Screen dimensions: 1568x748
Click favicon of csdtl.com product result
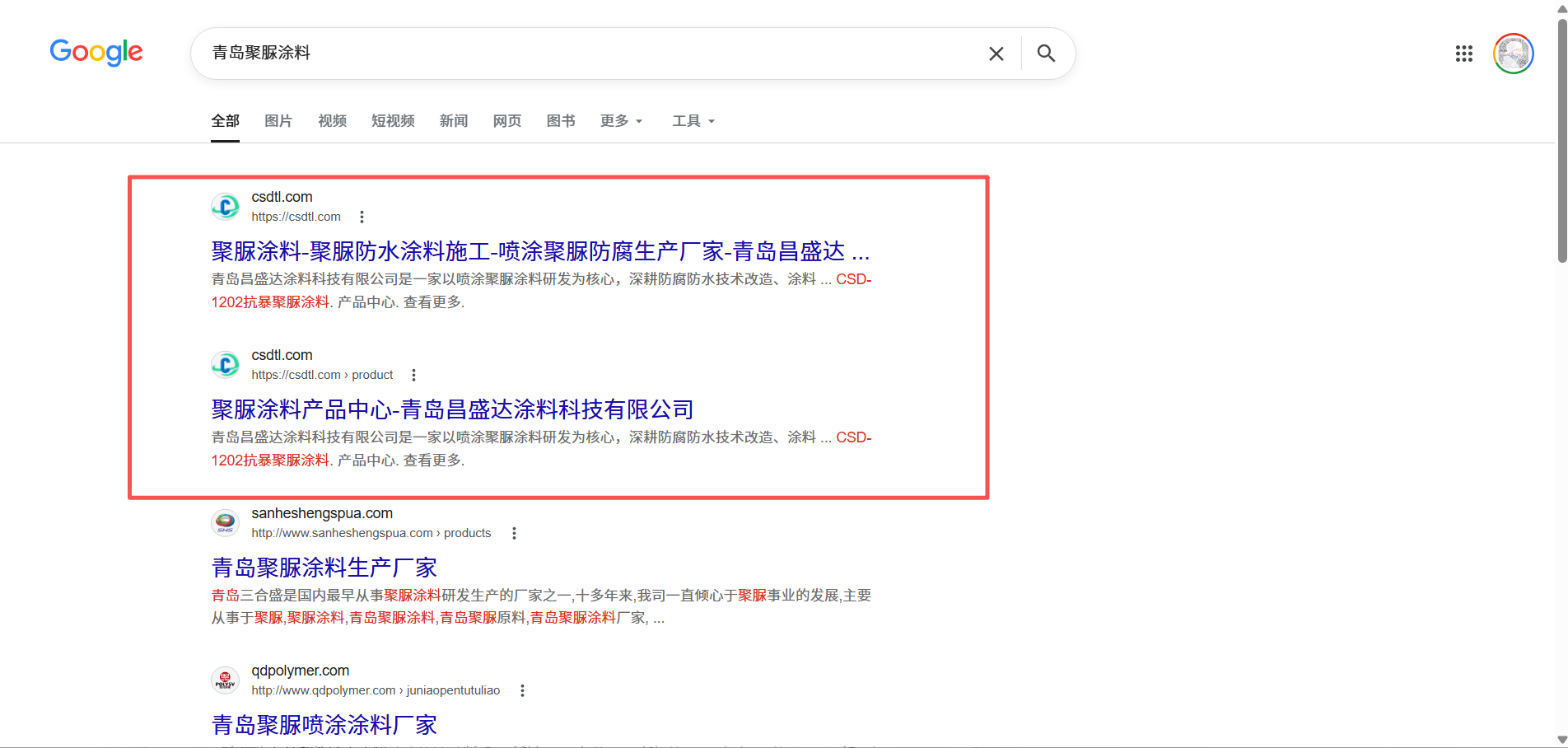point(226,364)
